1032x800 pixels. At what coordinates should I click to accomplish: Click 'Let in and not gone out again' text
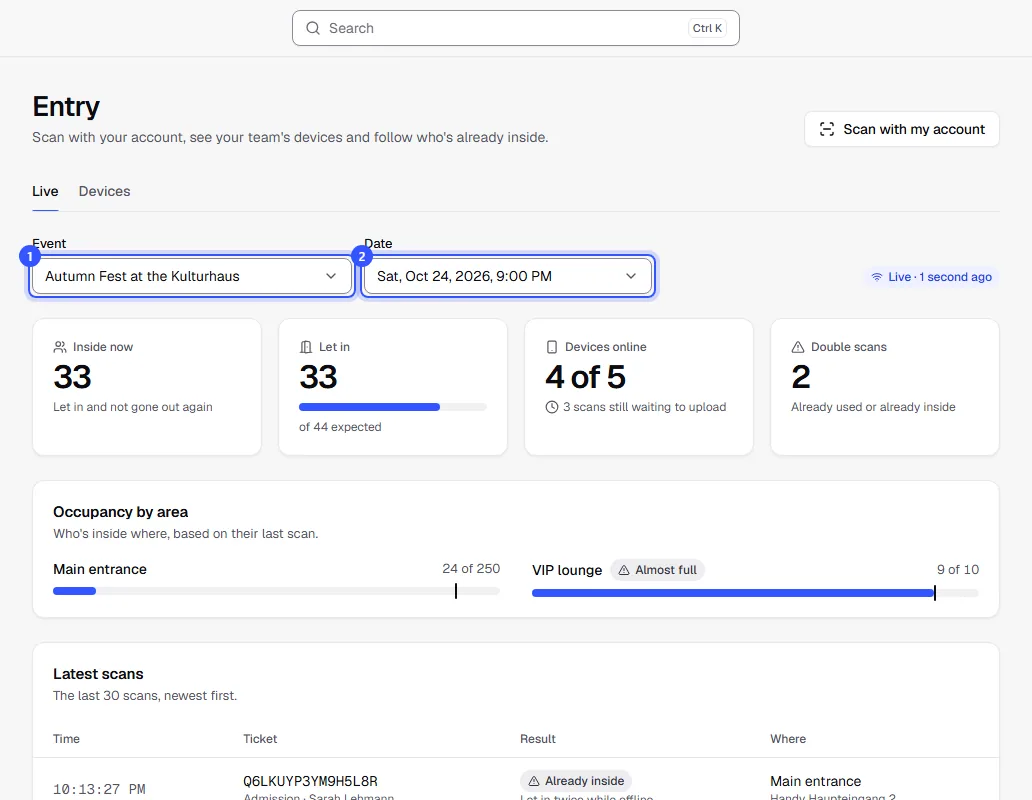point(133,407)
